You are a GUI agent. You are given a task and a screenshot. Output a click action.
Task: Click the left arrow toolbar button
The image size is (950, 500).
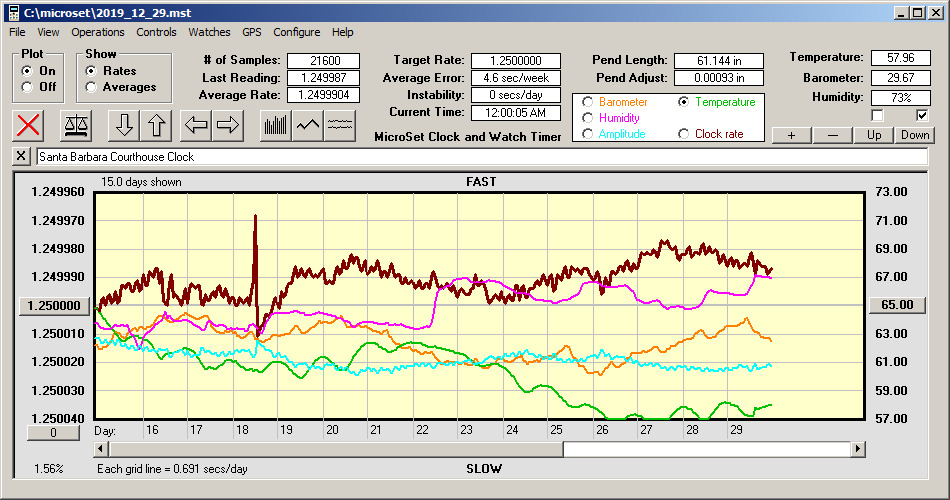pyautogui.click(x=197, y=125)
